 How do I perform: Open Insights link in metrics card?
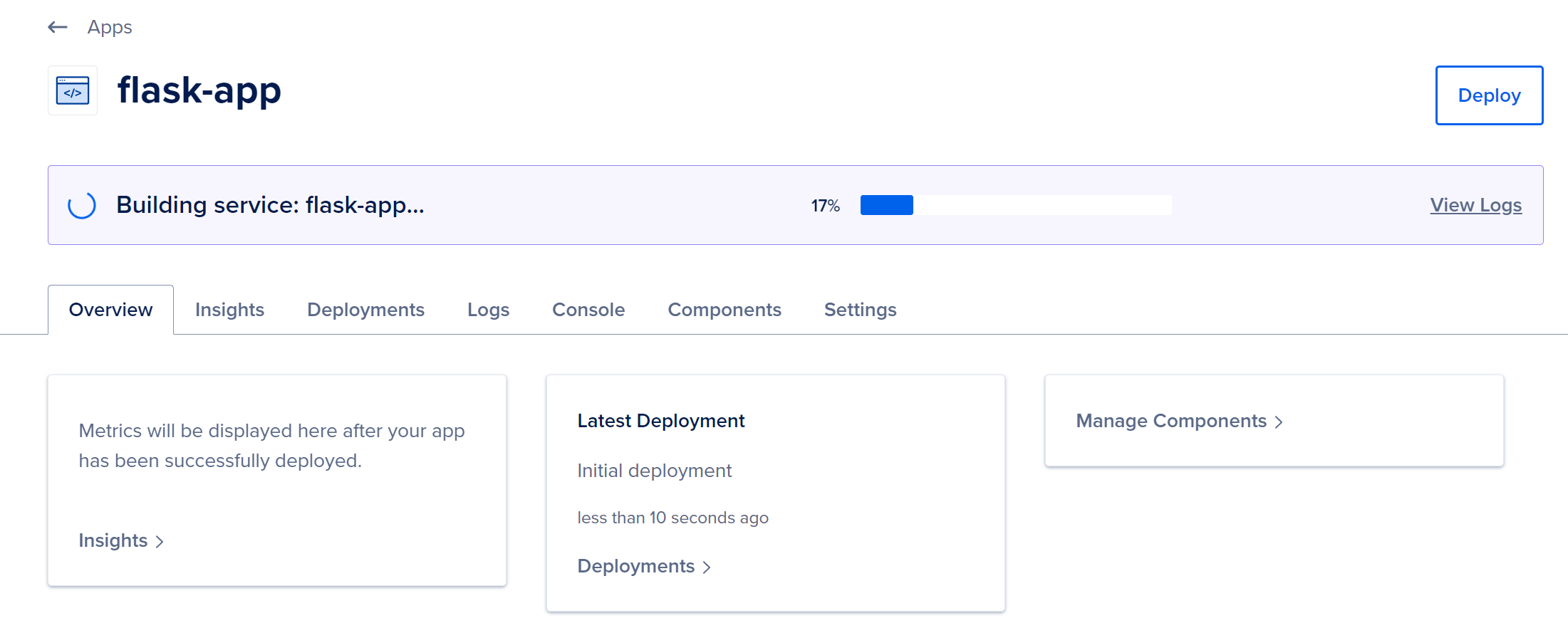(x=121, y=541)
